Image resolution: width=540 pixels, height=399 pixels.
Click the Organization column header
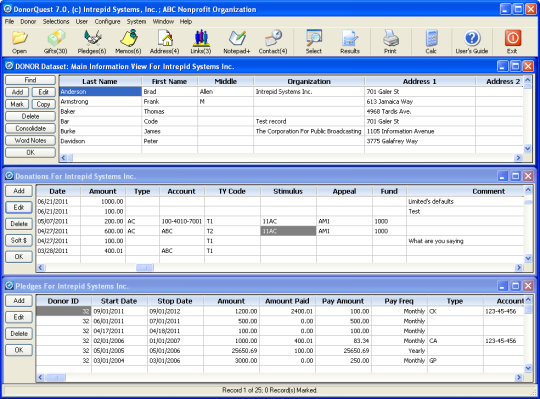tap(309, 81)
